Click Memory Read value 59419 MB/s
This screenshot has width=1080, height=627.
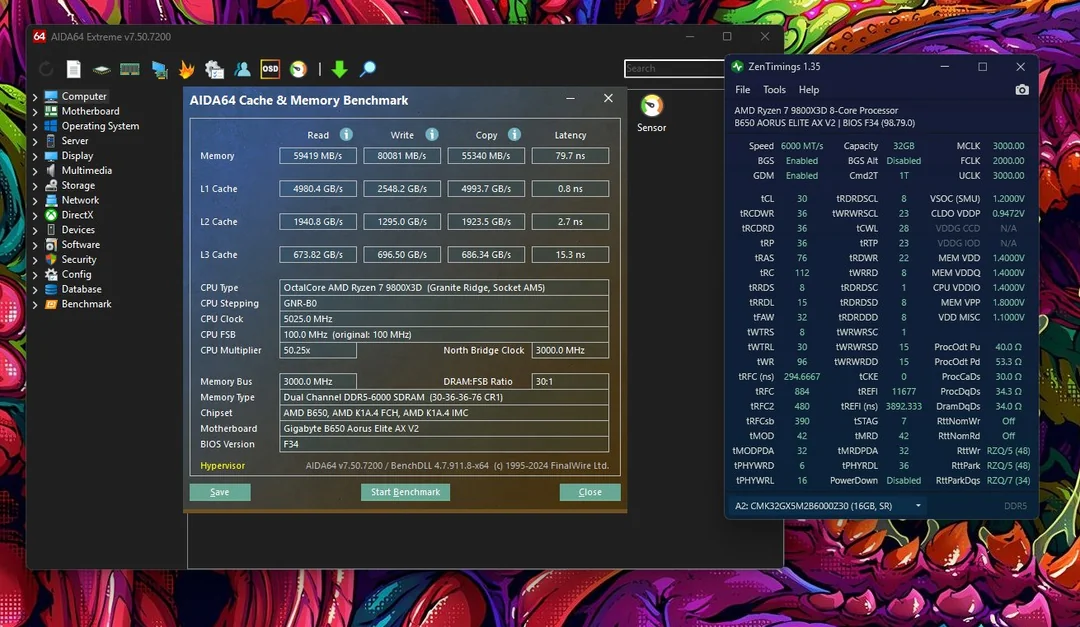coord(318,156)
